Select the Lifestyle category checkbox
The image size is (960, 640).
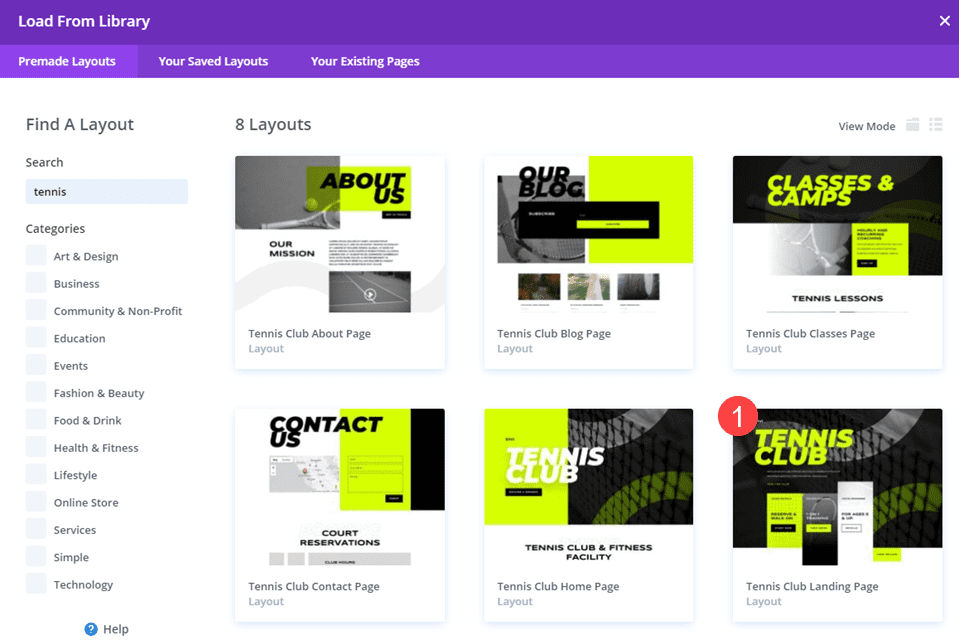(37, 474)
